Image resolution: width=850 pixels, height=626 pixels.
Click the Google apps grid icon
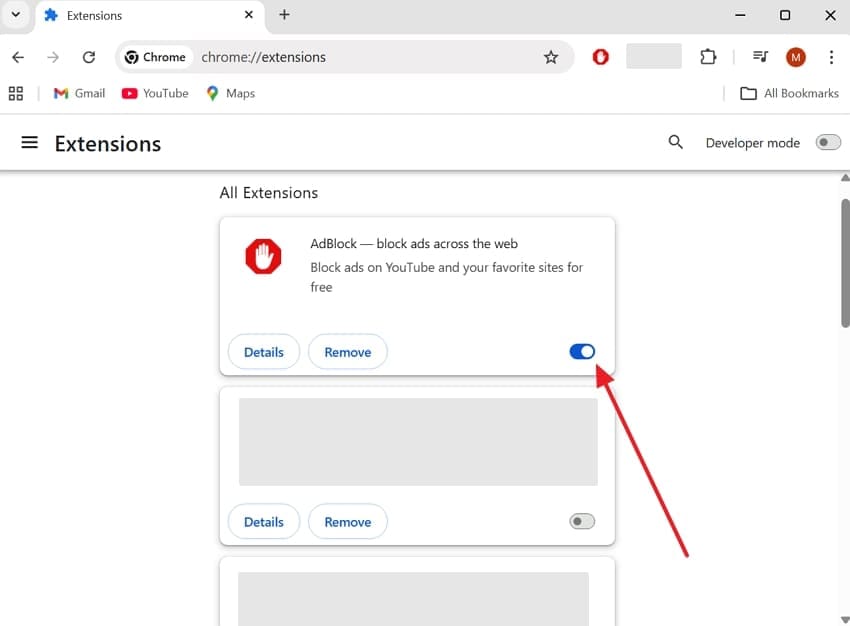pyautogui.click(x=15, y=93)
